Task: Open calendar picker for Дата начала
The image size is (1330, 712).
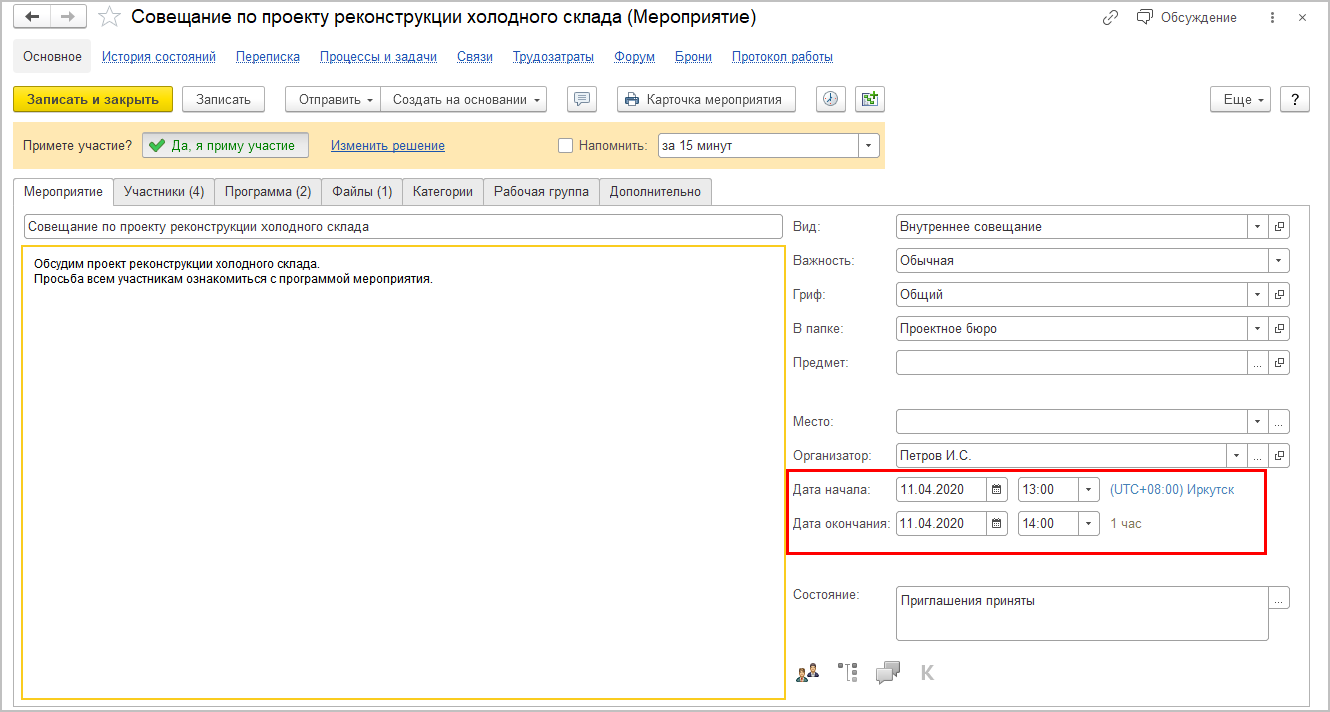Action: coord(997,490)
